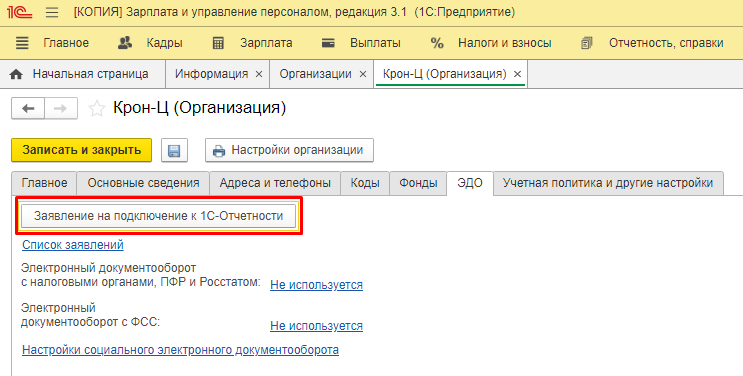
Task: Save using the floppy disk icon
Action: coord(174,150)
